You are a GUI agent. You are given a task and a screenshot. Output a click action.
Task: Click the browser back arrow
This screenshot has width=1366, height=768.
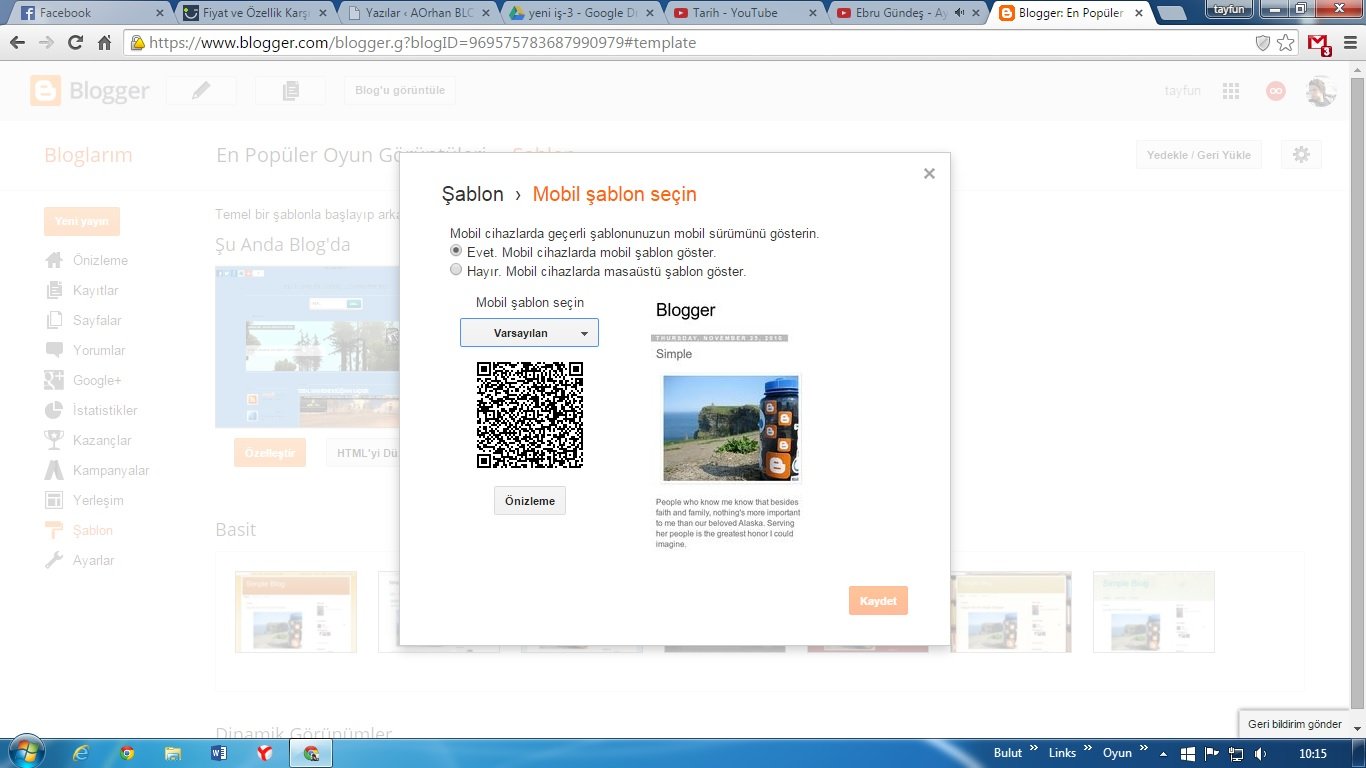(x=18, y=43)
